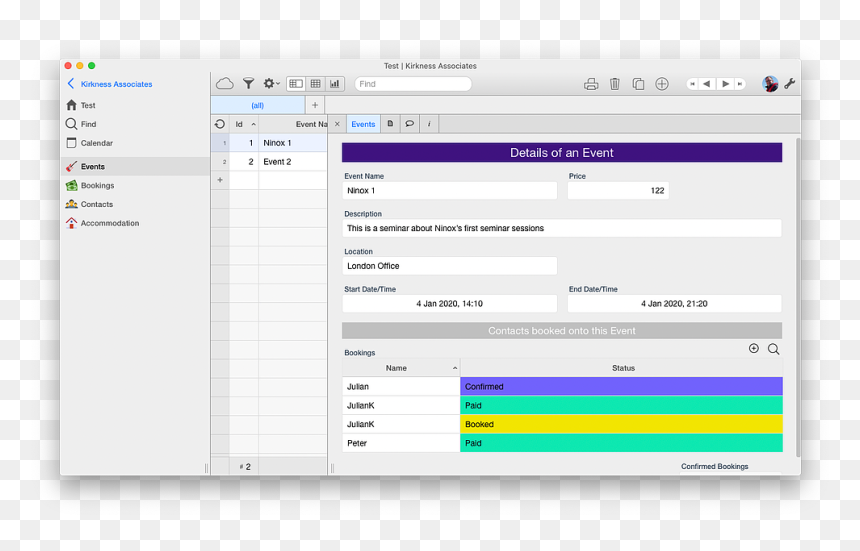This screenshot has width=860, height=551.
Task: Select Accommodation table in sidebar
Action: tap(135, 223)
